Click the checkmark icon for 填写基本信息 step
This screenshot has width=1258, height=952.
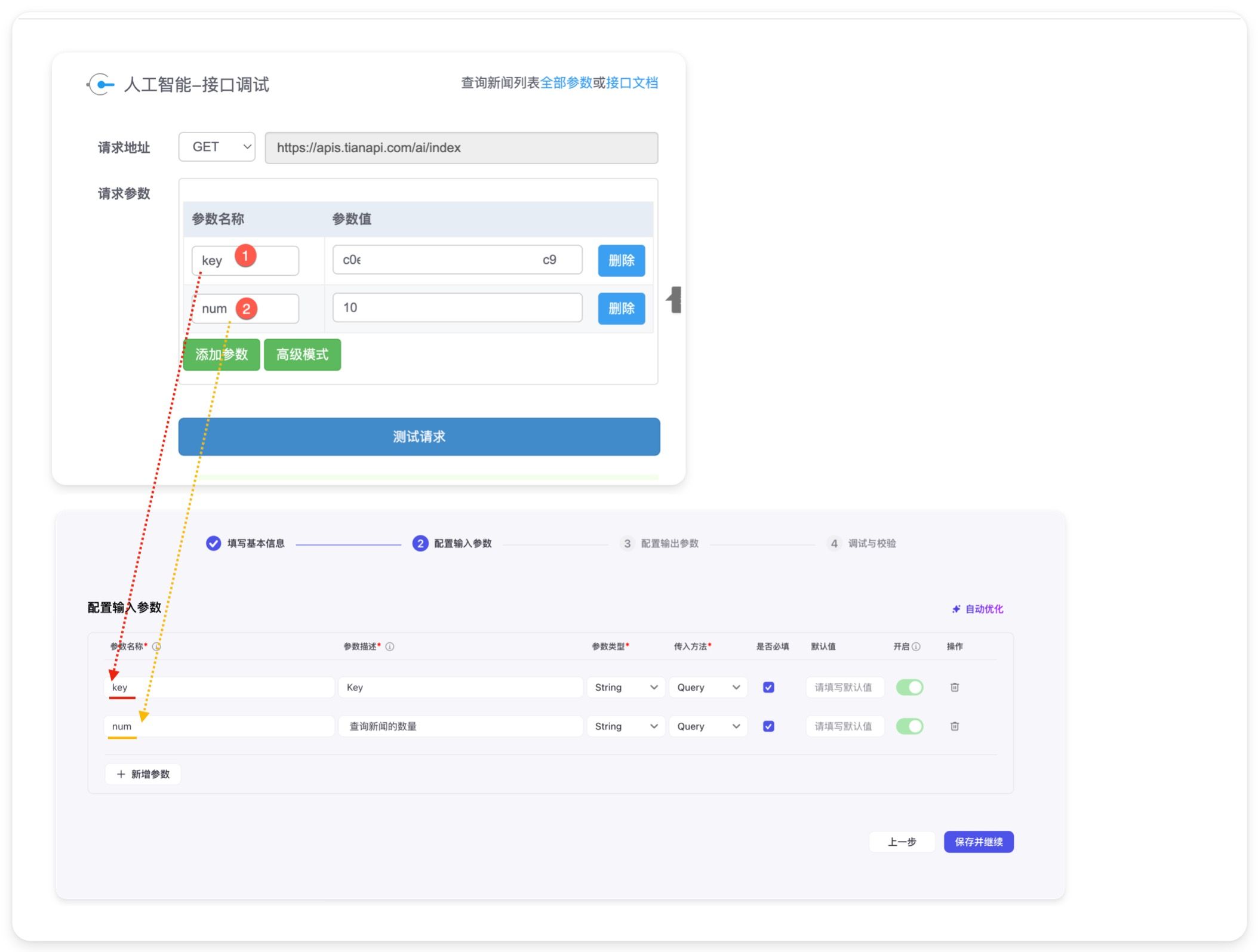213,543
